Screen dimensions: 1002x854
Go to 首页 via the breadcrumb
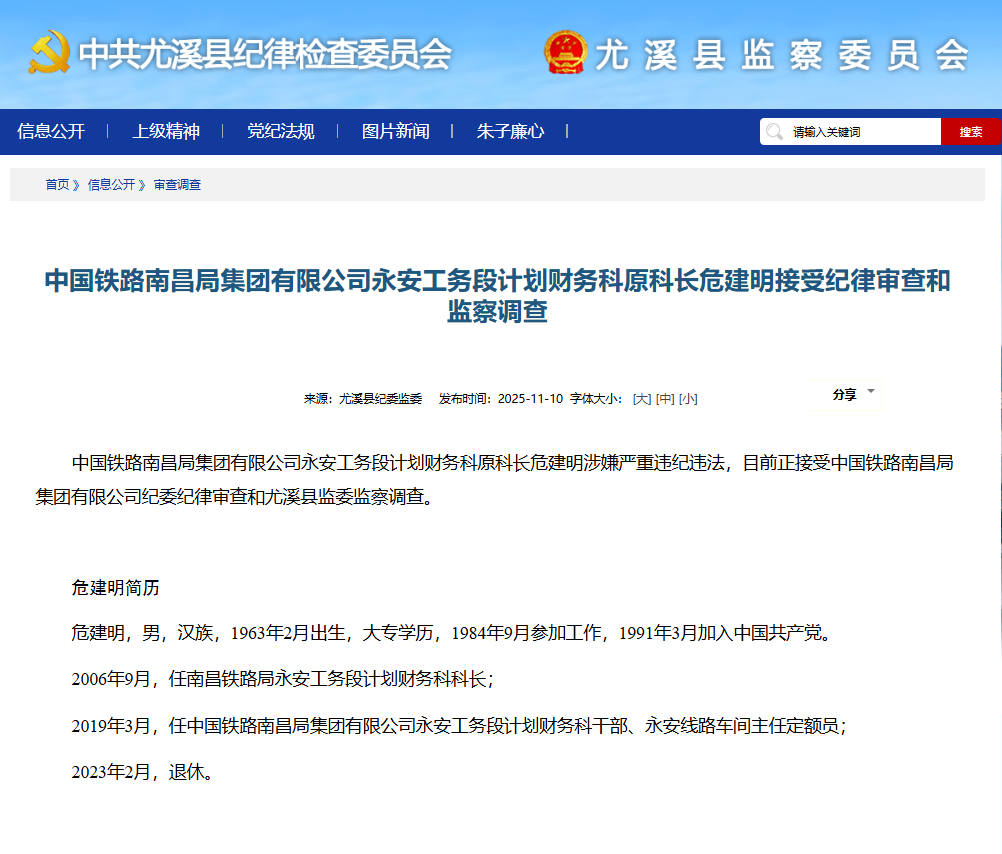[57, 185]
